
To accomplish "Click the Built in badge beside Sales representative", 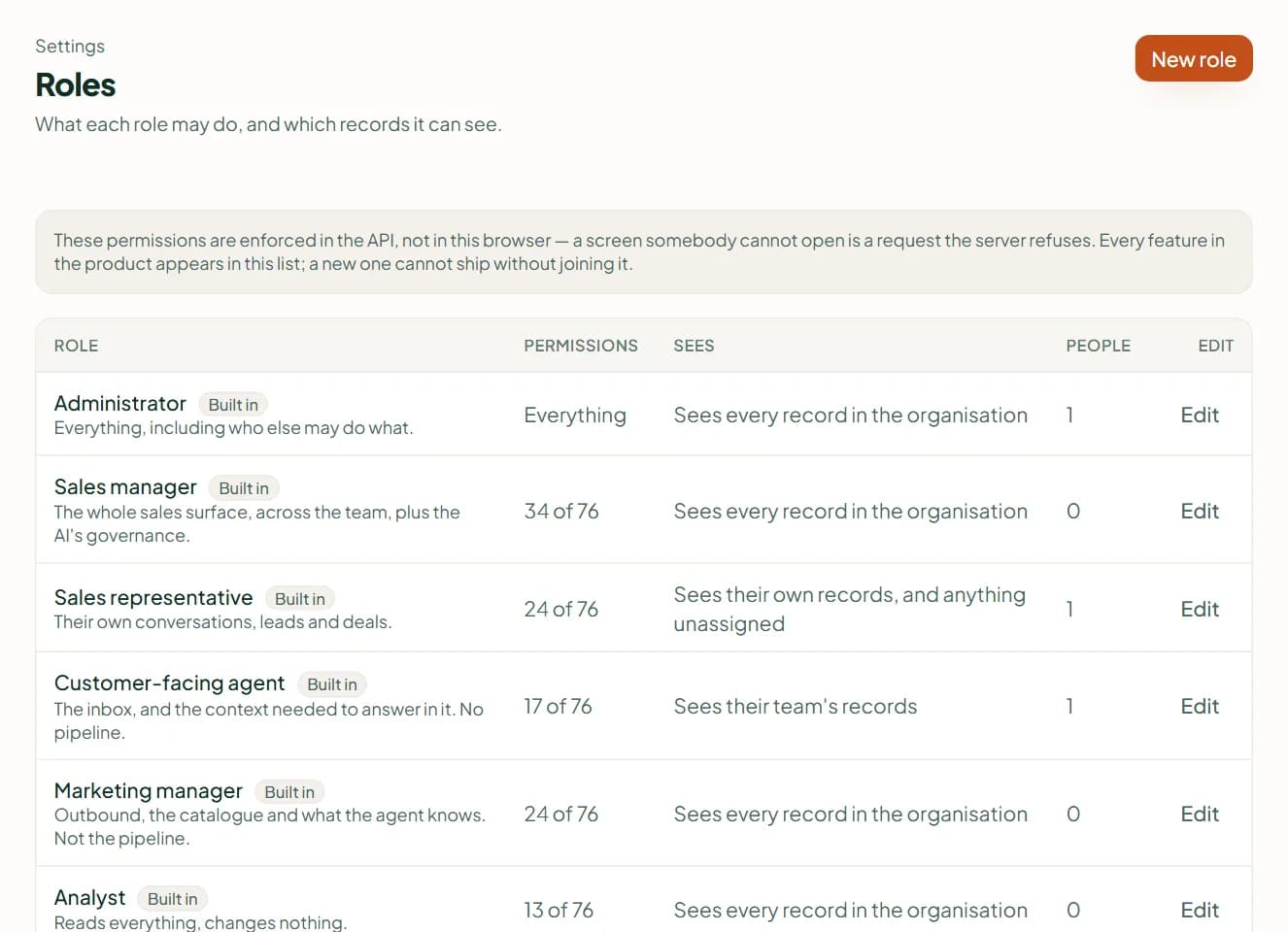I will point(300,599).
